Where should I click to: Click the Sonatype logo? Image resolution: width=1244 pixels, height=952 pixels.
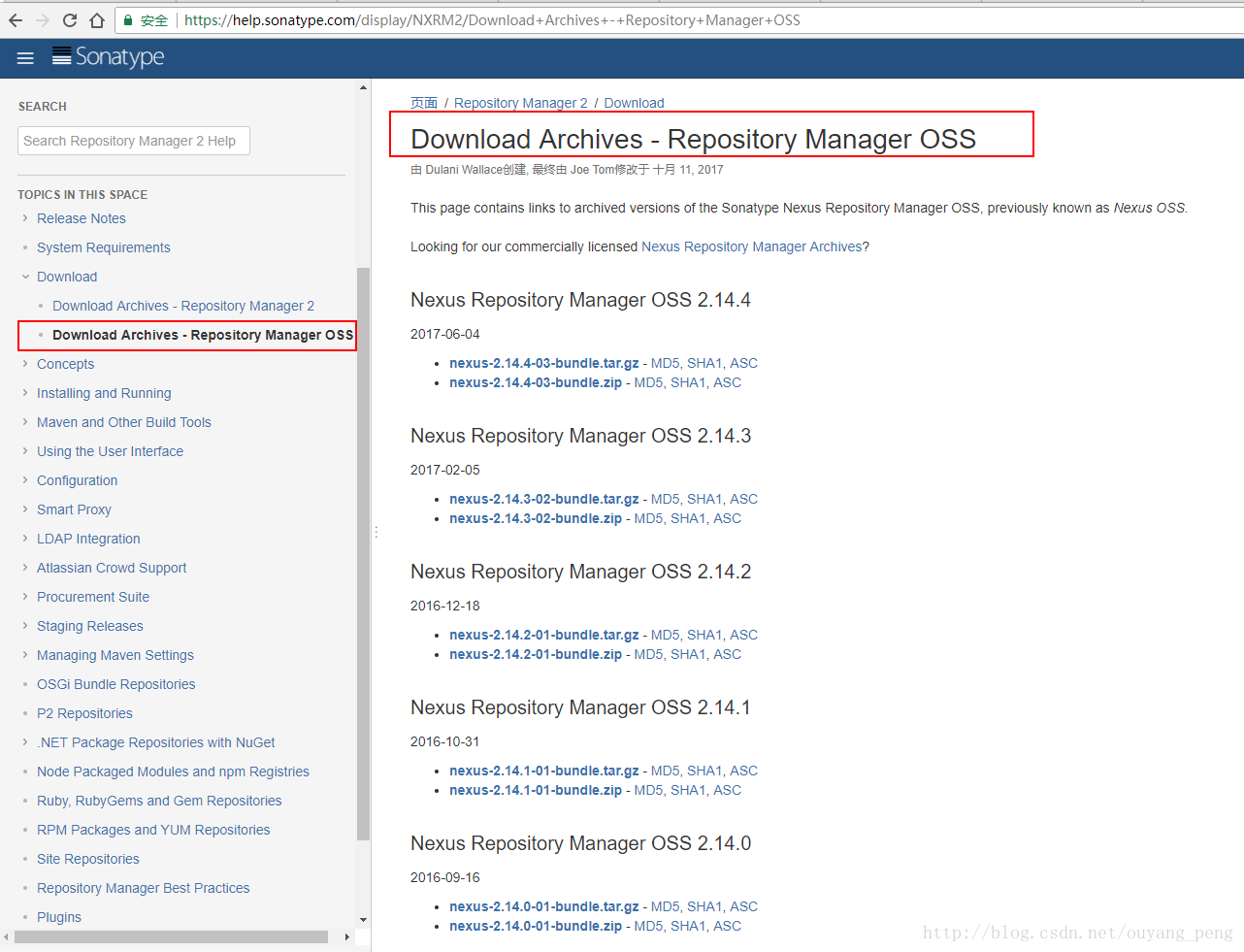coord(108,57)
